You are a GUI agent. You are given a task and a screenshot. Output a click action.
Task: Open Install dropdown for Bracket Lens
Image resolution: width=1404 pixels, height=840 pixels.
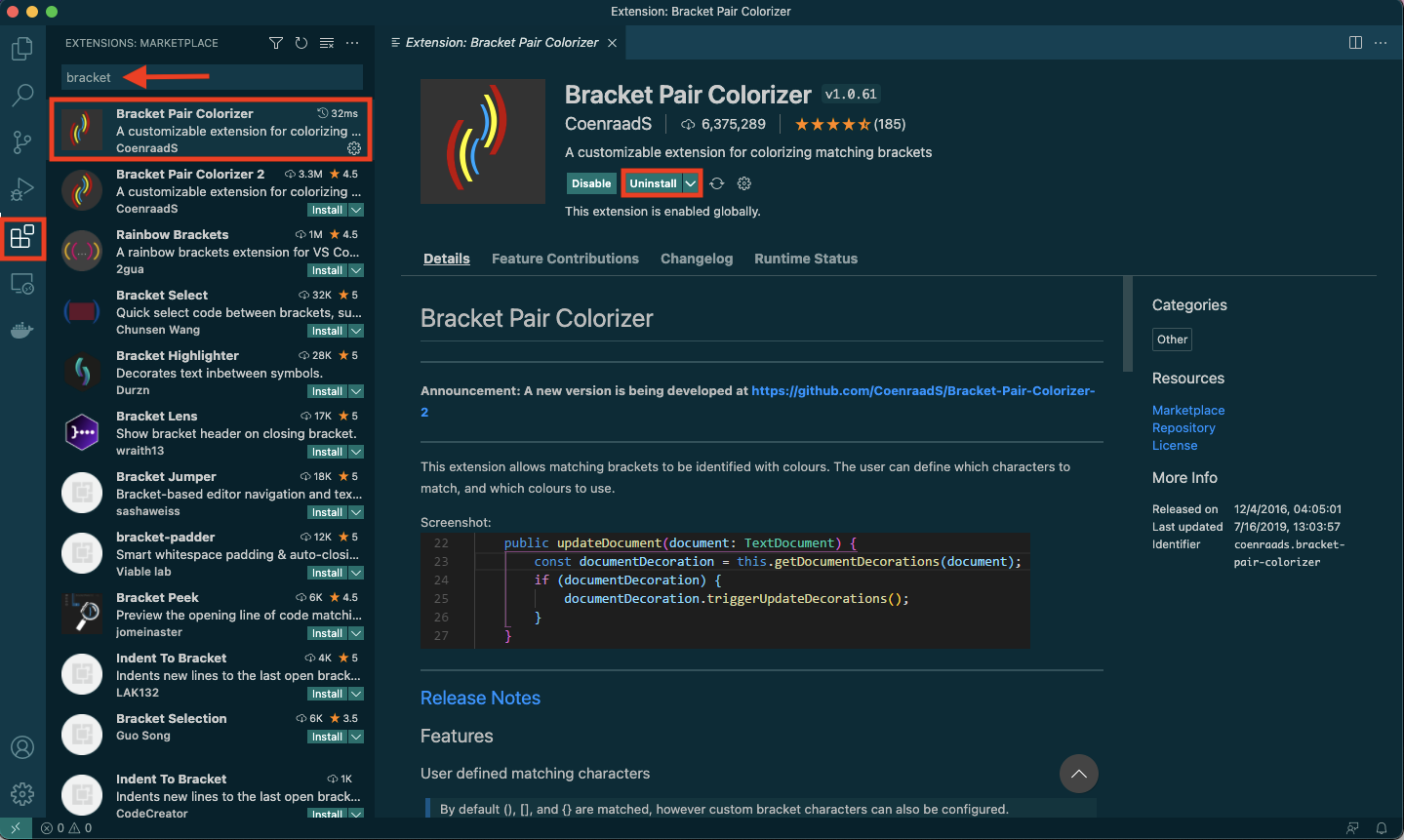pyautogui.click(x=356, y=452)
